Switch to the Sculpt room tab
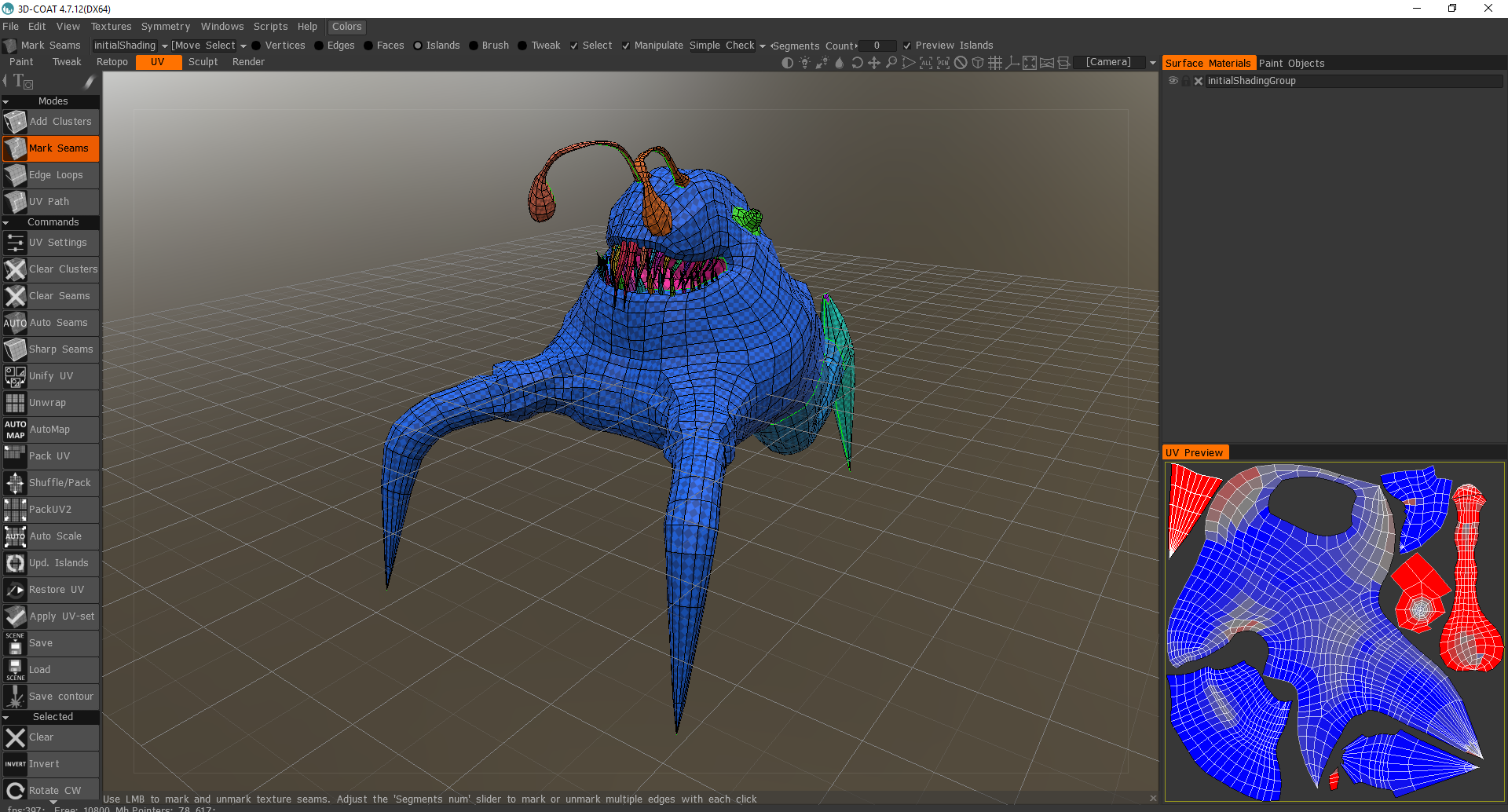The width and height of the screenshot is (1508, 812). 203,62
